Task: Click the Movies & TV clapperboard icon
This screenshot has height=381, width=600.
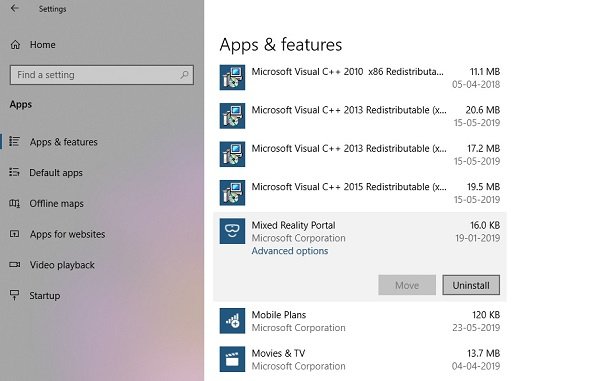Action: click(x=232, y=359)
